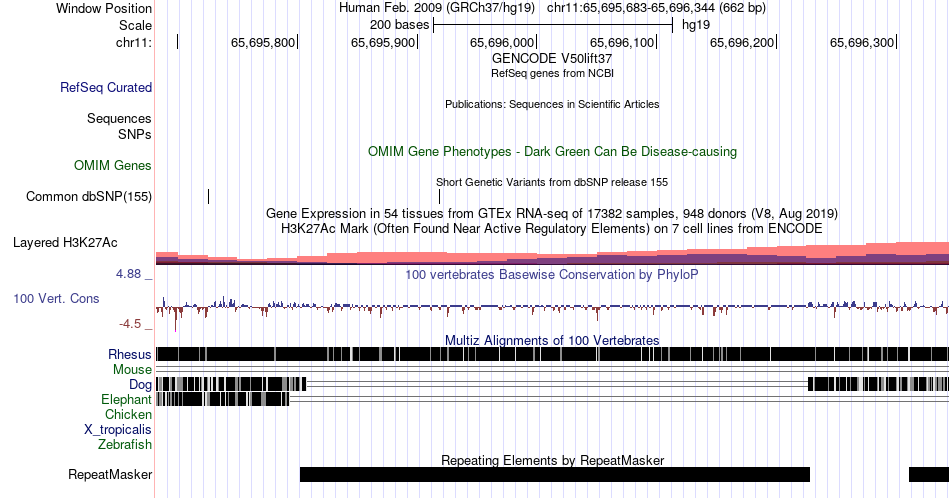The width and height of the screenshot is (950, 498).
Task: Click the GTEx Gene Expression track title
Action: (x=552, y=213)
